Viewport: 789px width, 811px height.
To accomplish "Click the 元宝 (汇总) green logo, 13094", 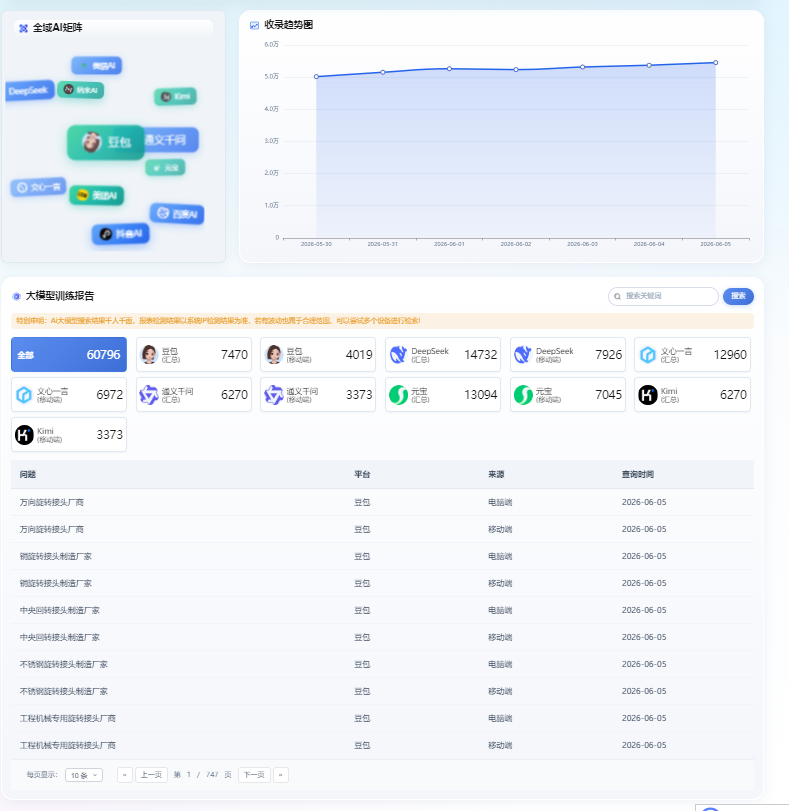I will [398, 395].
